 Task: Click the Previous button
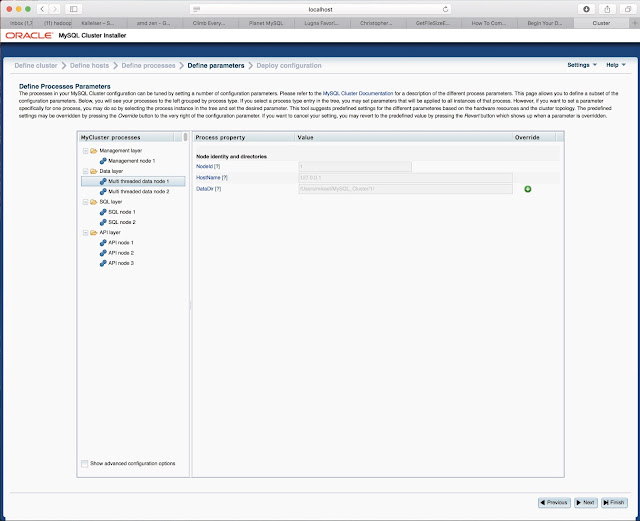point(554,503)
